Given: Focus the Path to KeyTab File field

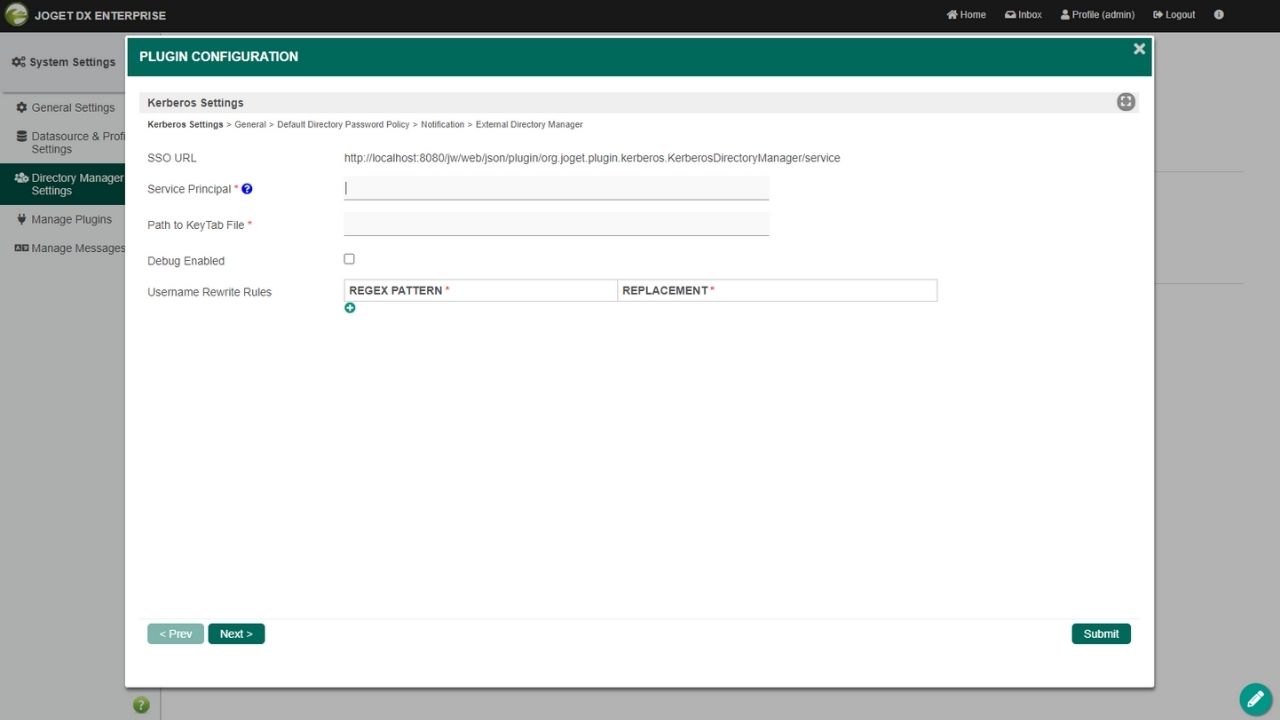Looking at the screenshot, I should (556, 224).
